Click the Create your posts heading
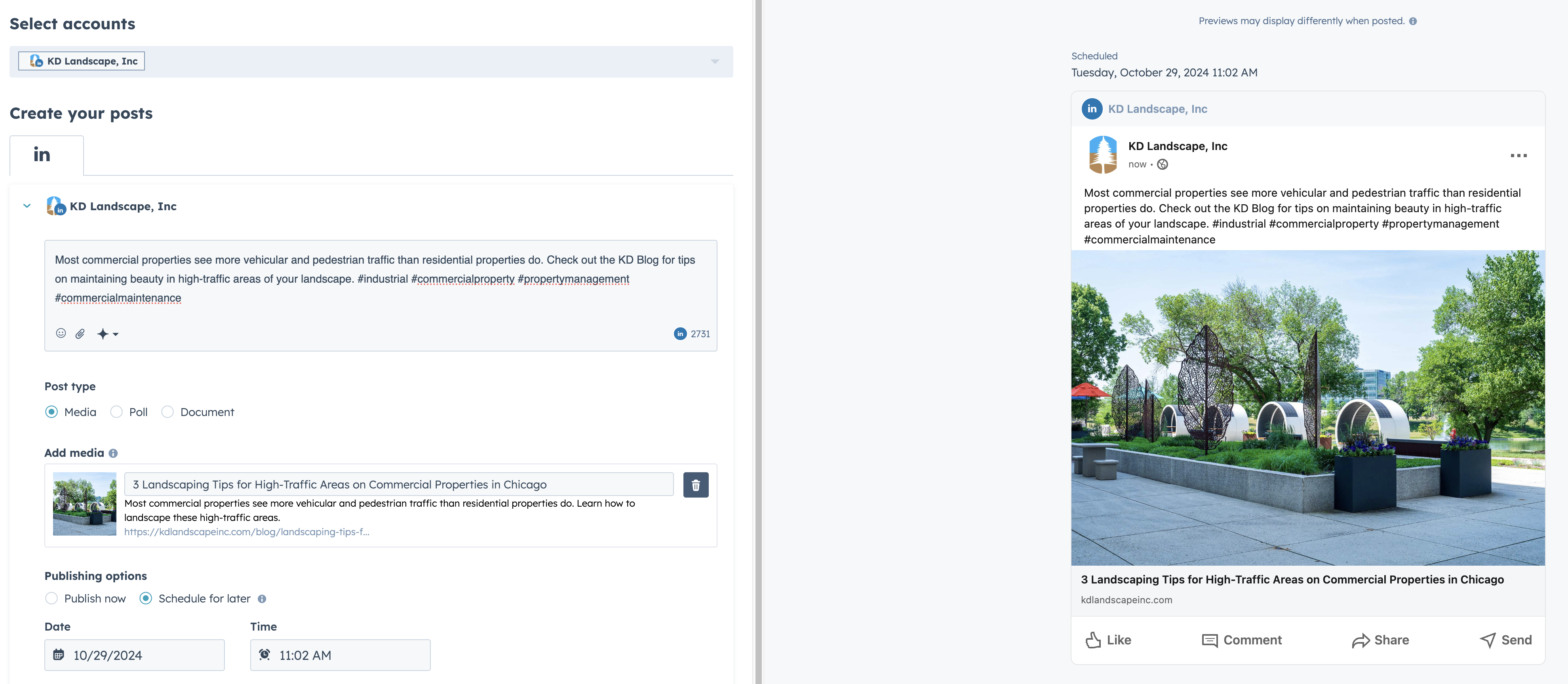This screenshot has height=684, width=1568. tap(81, 114)
